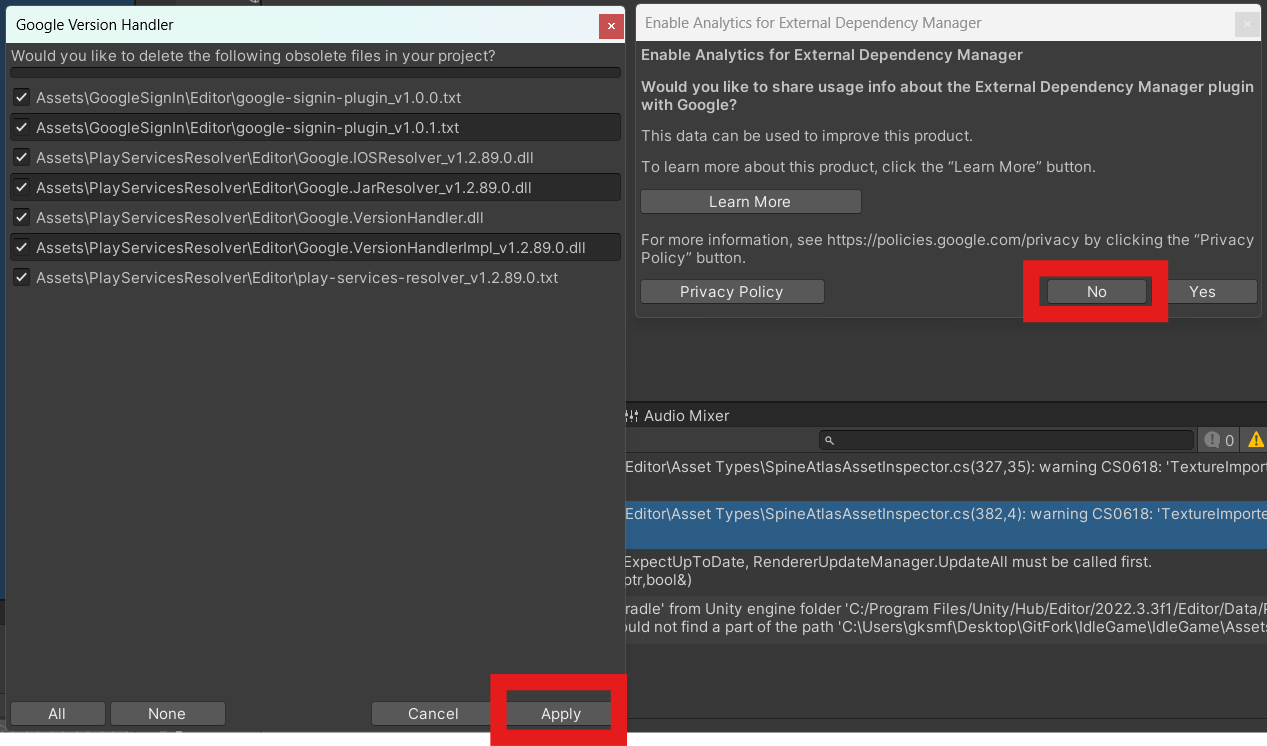Toggle play-services-resolver_v1.2.89.0.txt checkbox
This screenshot has width=1267, height=746.
(x=21, y=278)
